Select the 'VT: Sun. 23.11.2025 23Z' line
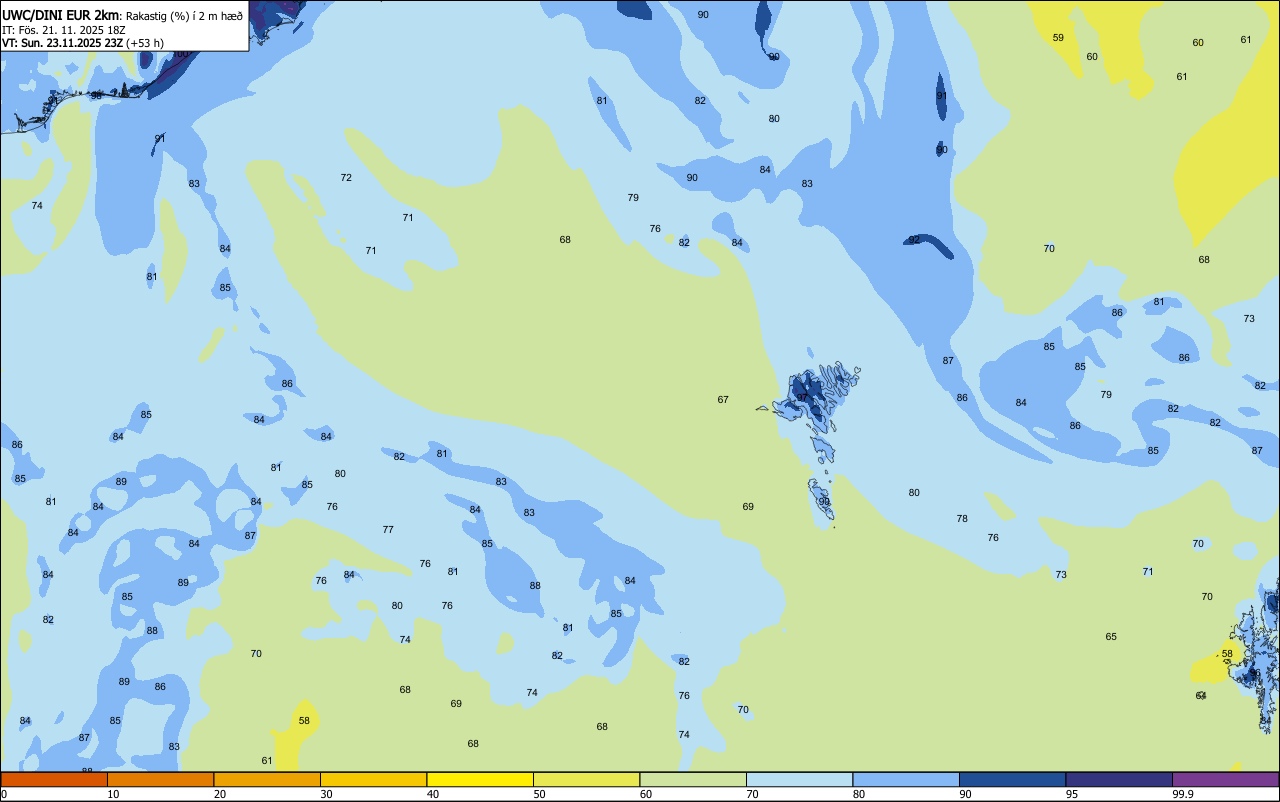This screenshot has height=802, width=1280. pyautogui.click(x=62, y=43)
